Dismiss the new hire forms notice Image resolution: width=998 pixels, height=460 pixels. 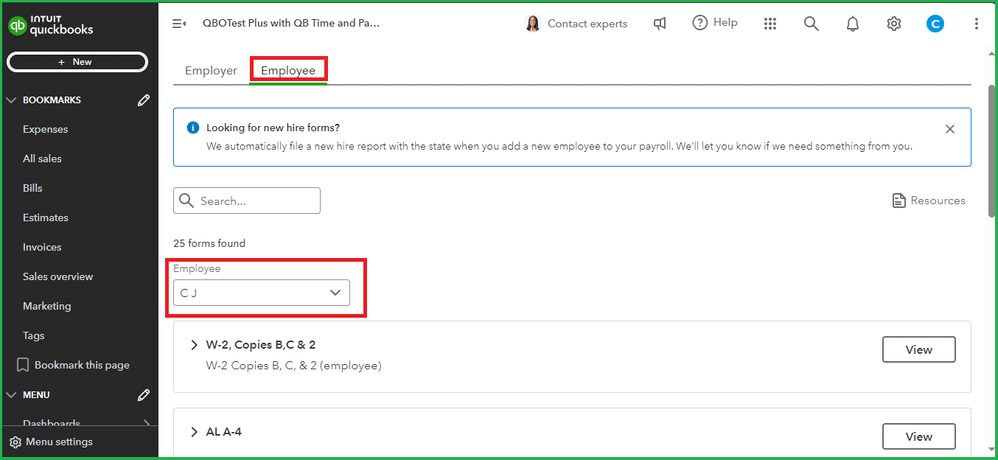[x=950, y=129]
